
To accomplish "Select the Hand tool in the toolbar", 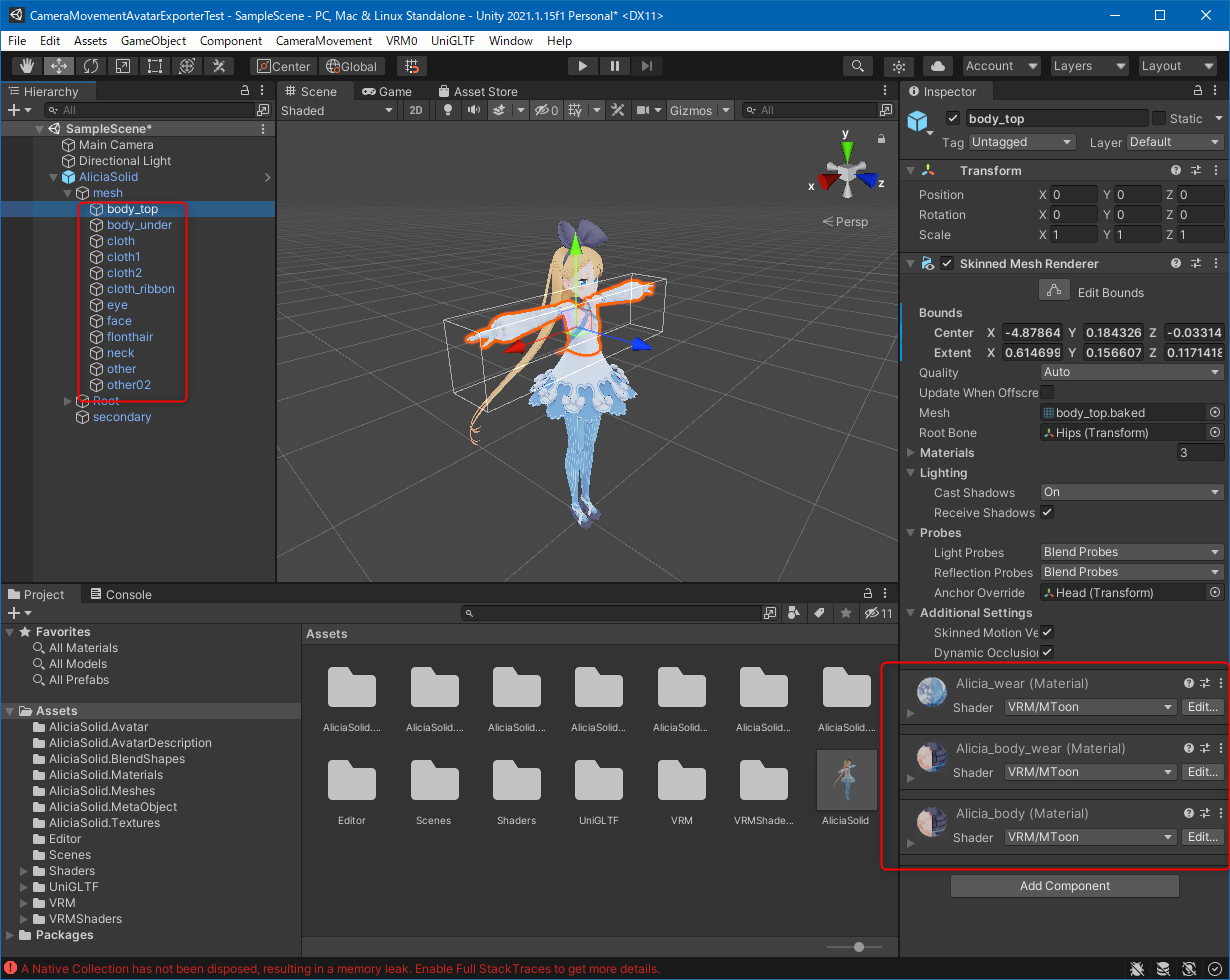I will [26, 66].
